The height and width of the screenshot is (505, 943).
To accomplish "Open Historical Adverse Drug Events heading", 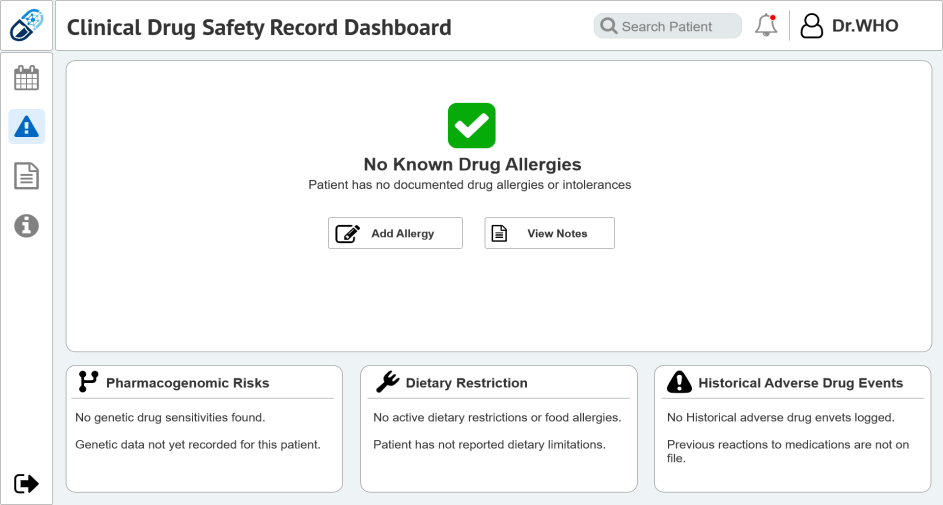I will (800, 383).
